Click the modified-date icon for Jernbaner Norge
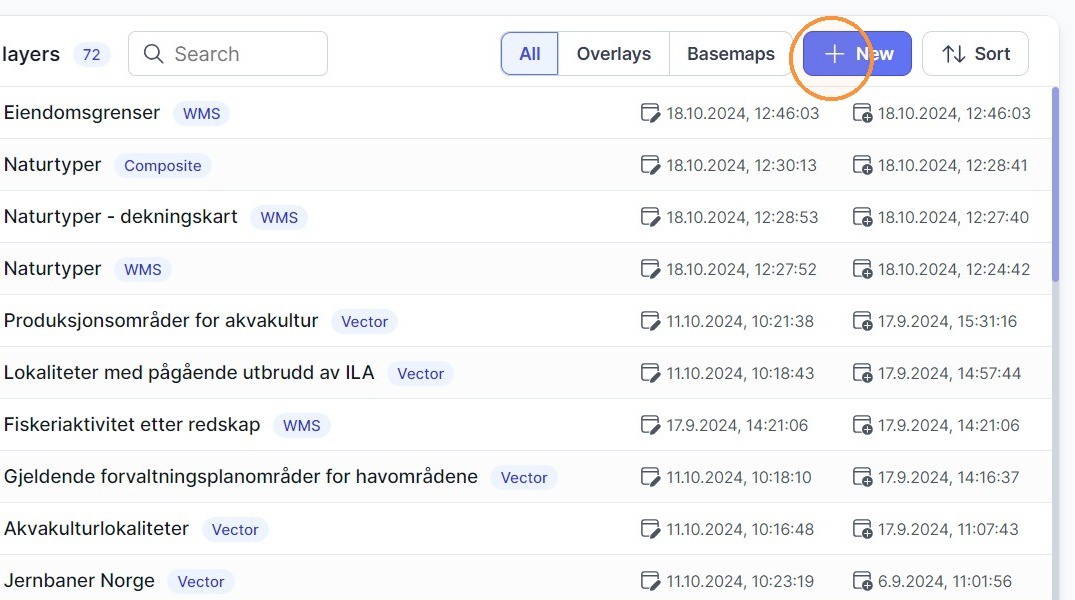1075x600 pixels. [x=650, y=581]
